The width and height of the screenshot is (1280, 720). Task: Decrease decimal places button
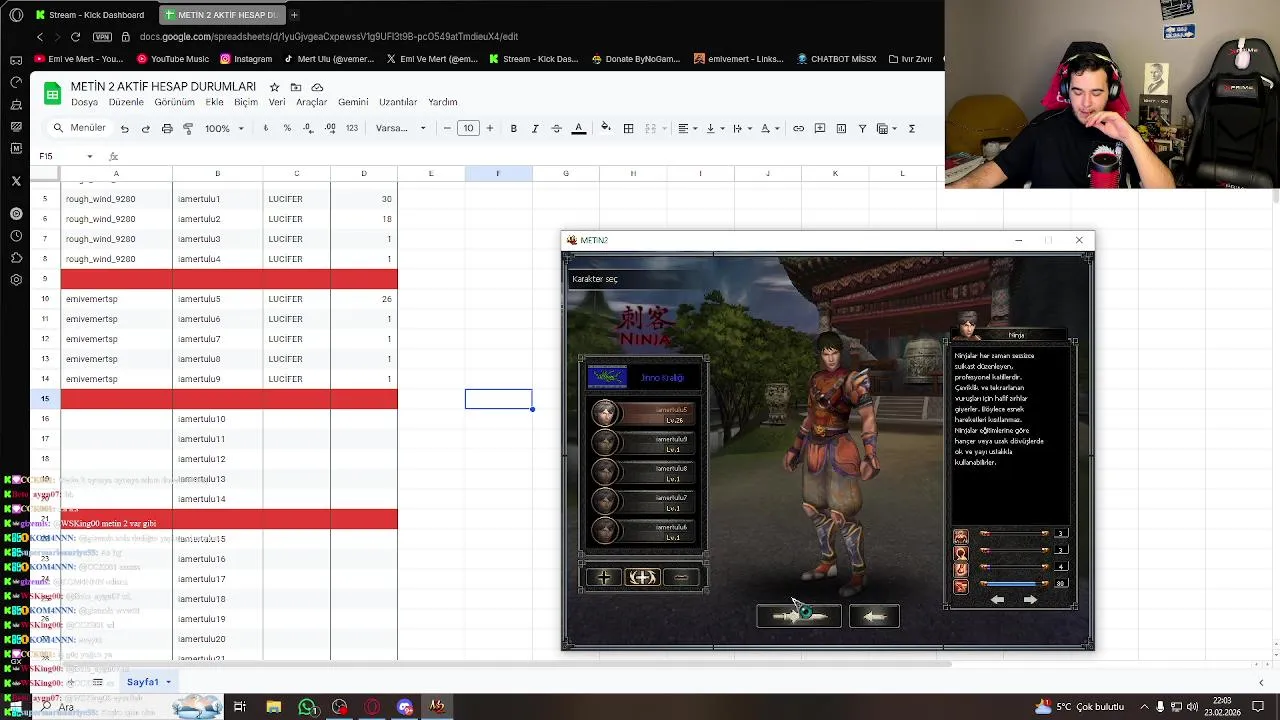308,128
